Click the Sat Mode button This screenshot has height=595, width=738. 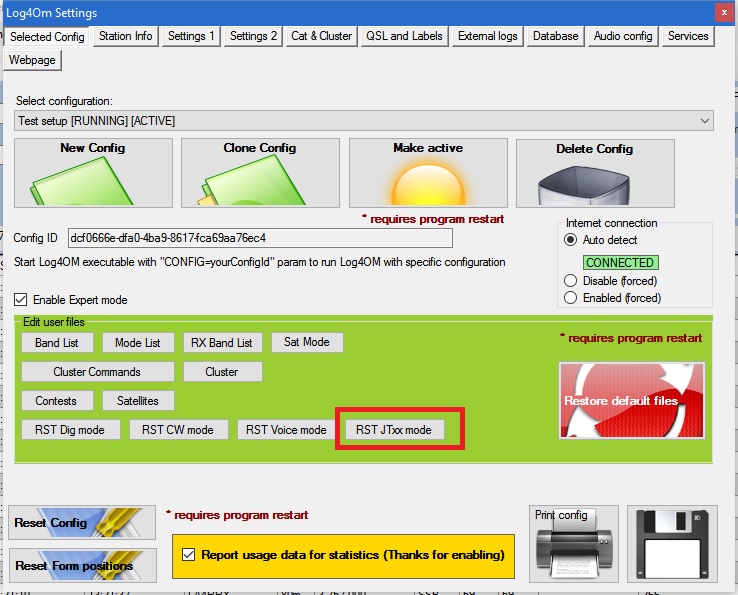307,342
